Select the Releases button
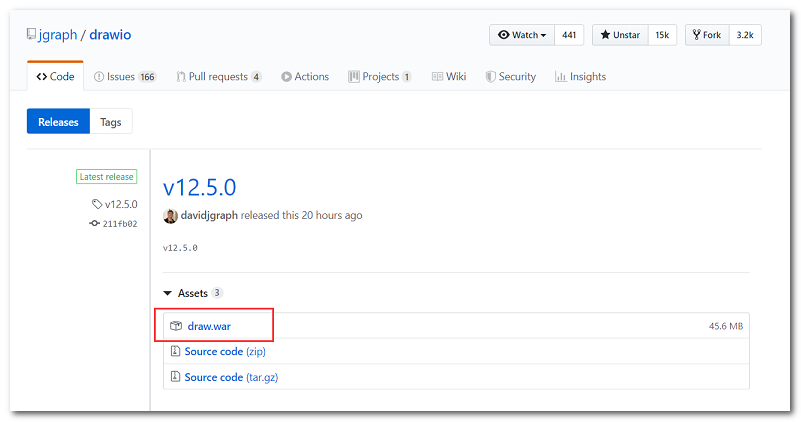Screen dimensions: 801x422 58,122
